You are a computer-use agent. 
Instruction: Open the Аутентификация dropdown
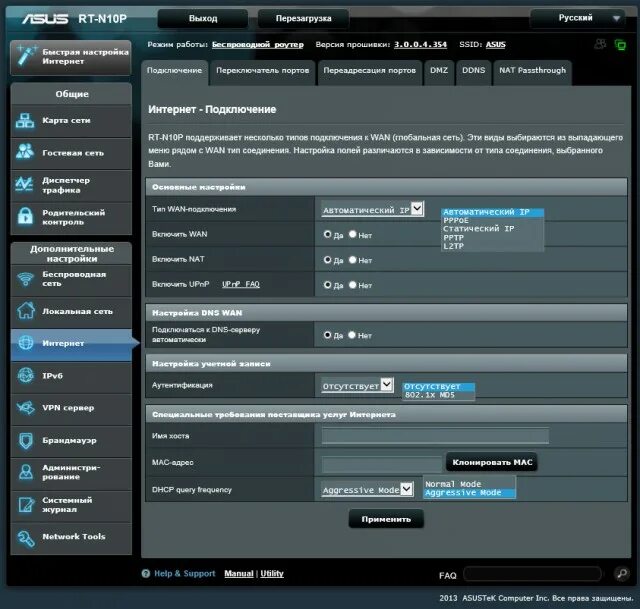(357, 385)
